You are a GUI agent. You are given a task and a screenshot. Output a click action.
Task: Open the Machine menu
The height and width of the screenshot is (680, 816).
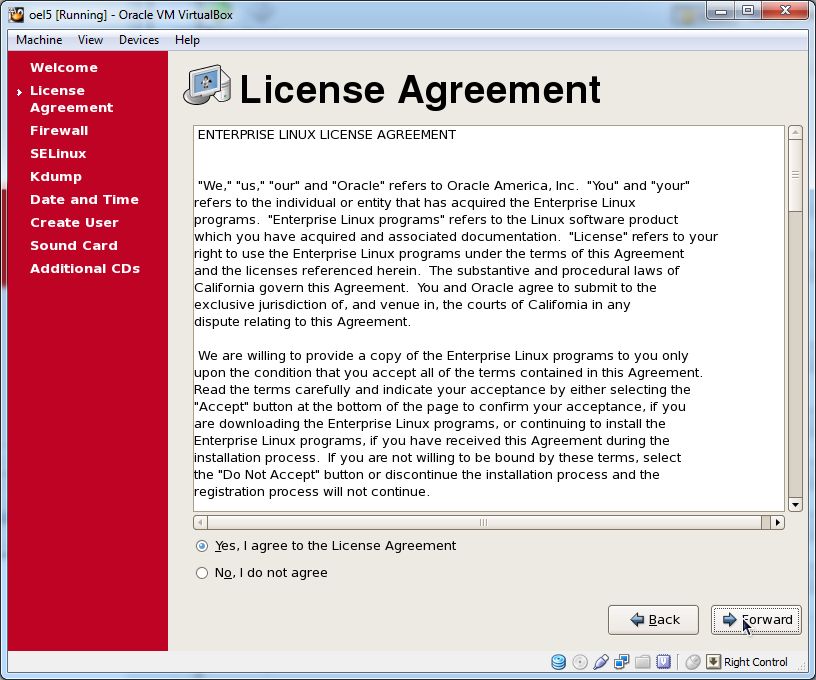tap(39, 40)
